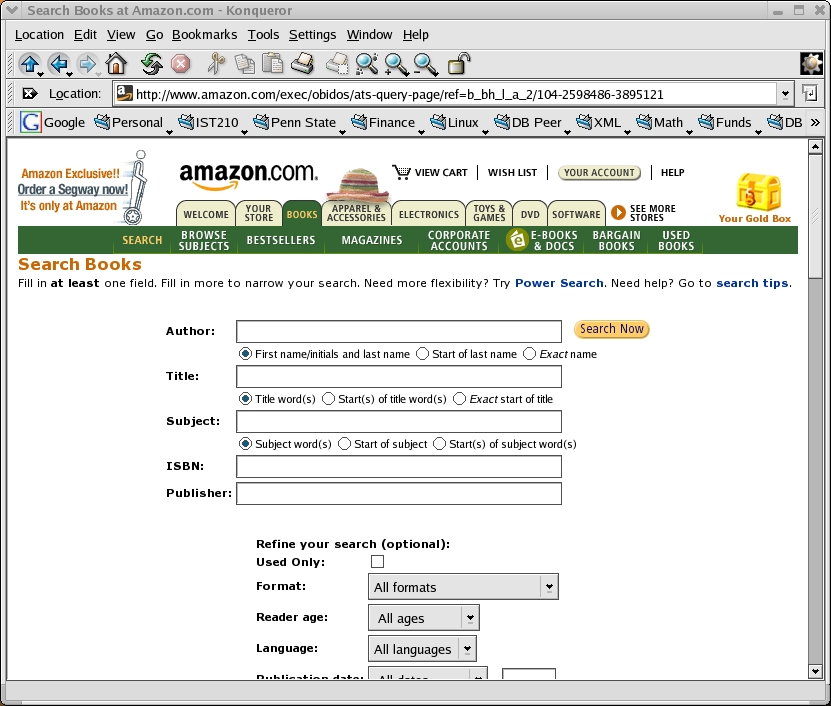Click the page scrollbar up arrow
The height and width of the screenshot is (706, 831).
[x=815, y=146]
